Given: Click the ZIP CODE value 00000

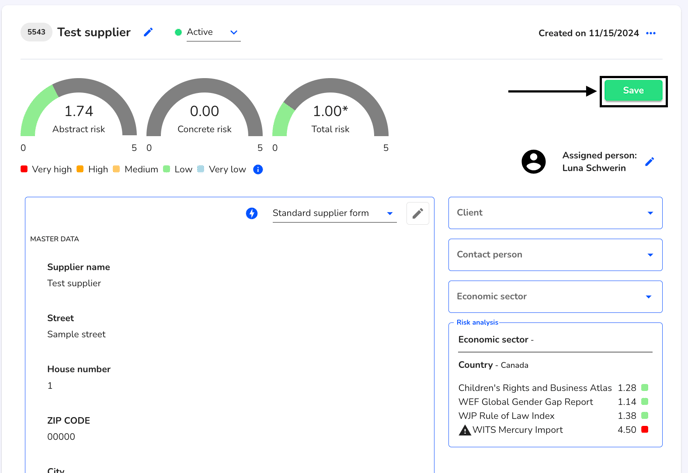Looking at the screenshot, I should tap(61, 437).
